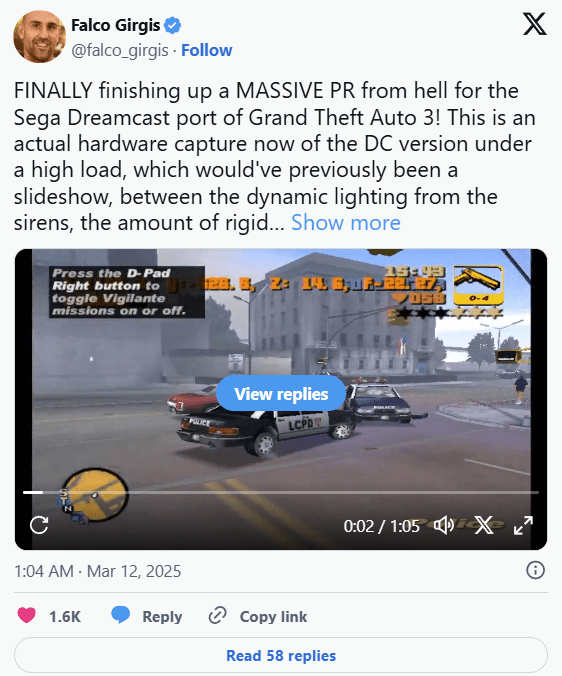
Task: Click the X logo in video controls
Action: point(484,526)
